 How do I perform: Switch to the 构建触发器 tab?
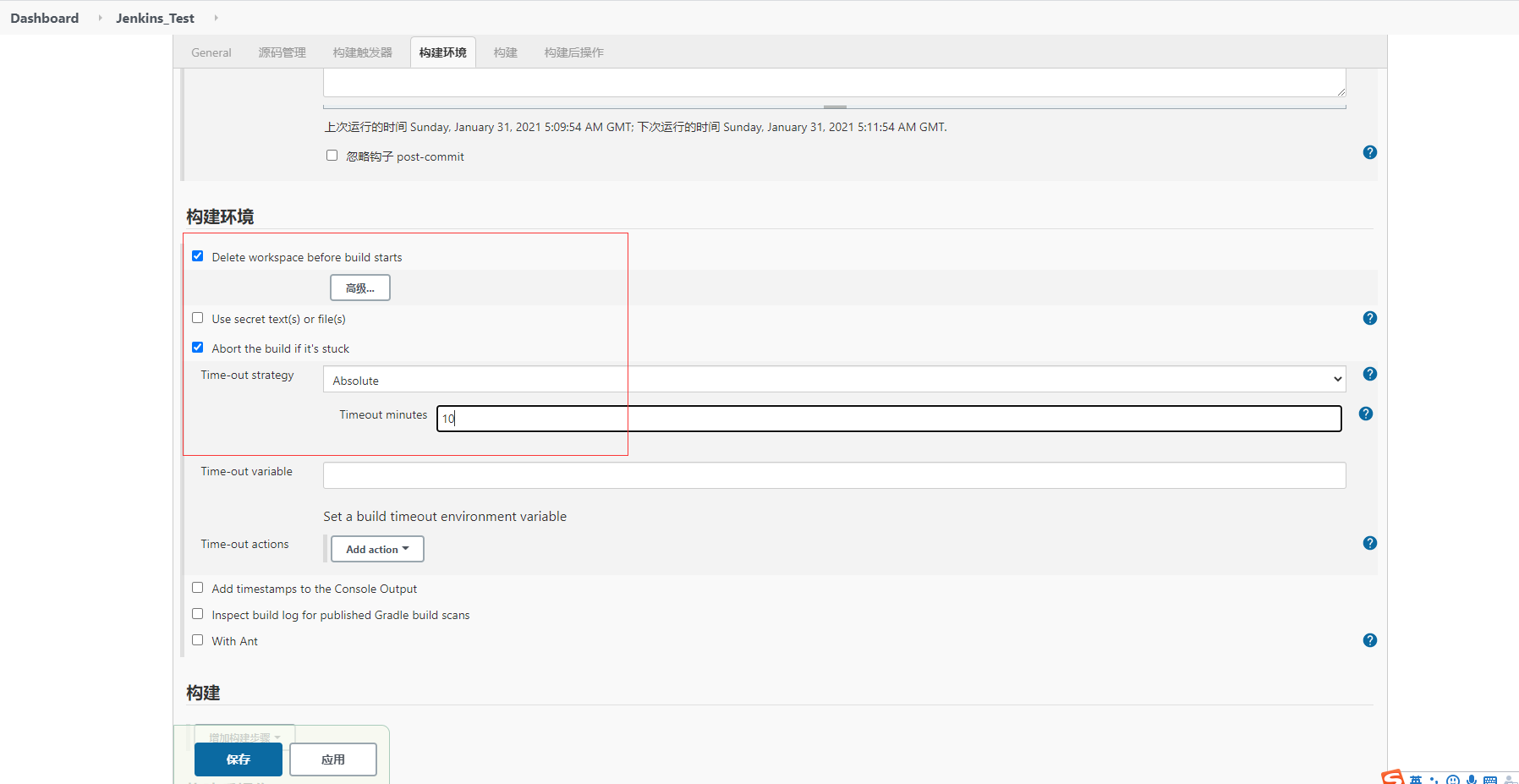tap(363, 52)
